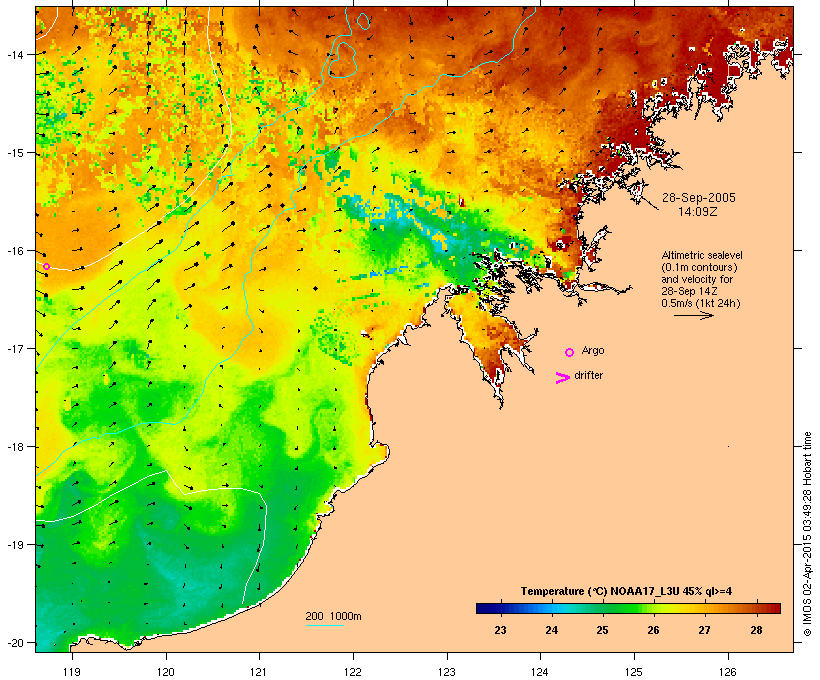Click the 'and velocity for' caption line

(697, 279)
